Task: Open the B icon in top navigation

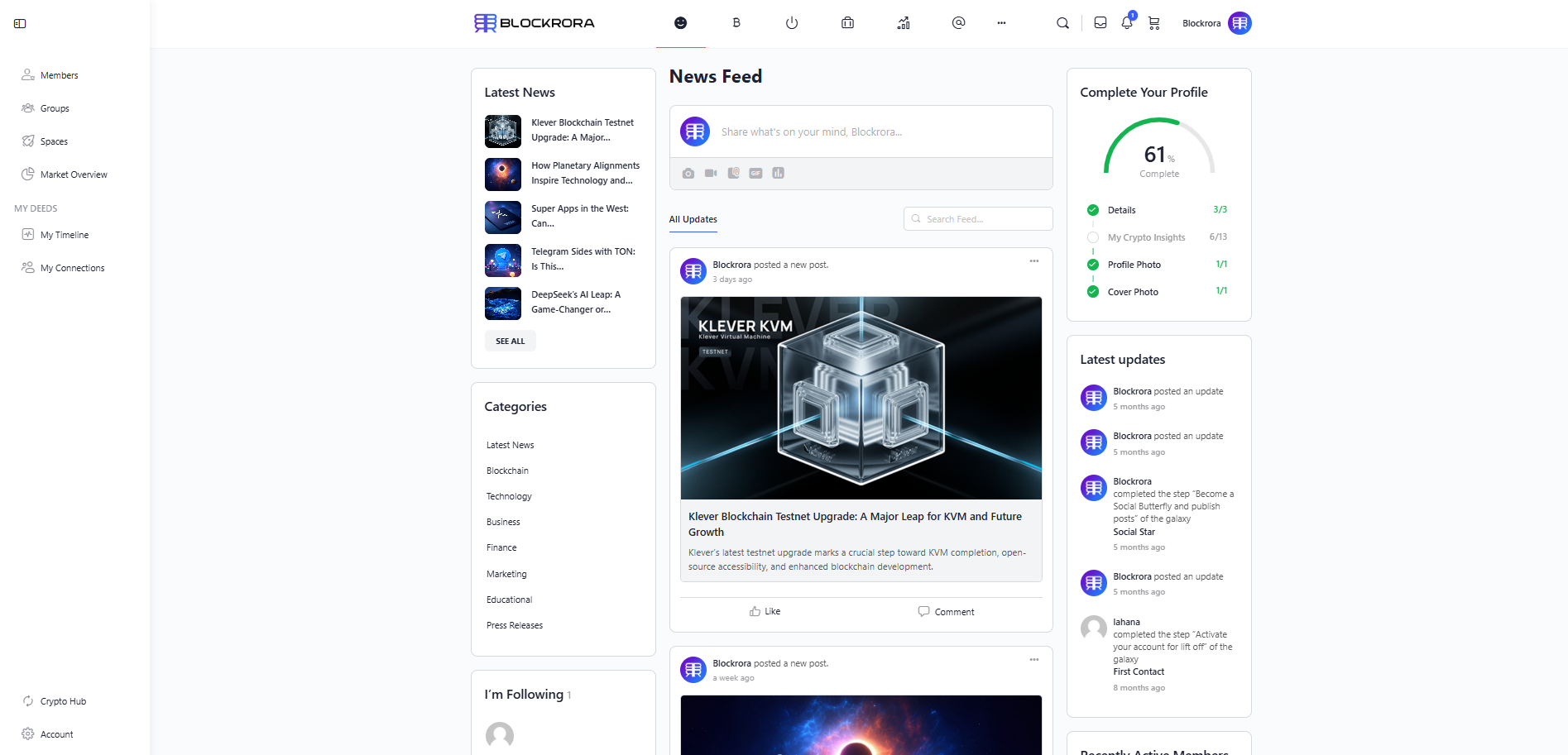Action: coord(736,23)
